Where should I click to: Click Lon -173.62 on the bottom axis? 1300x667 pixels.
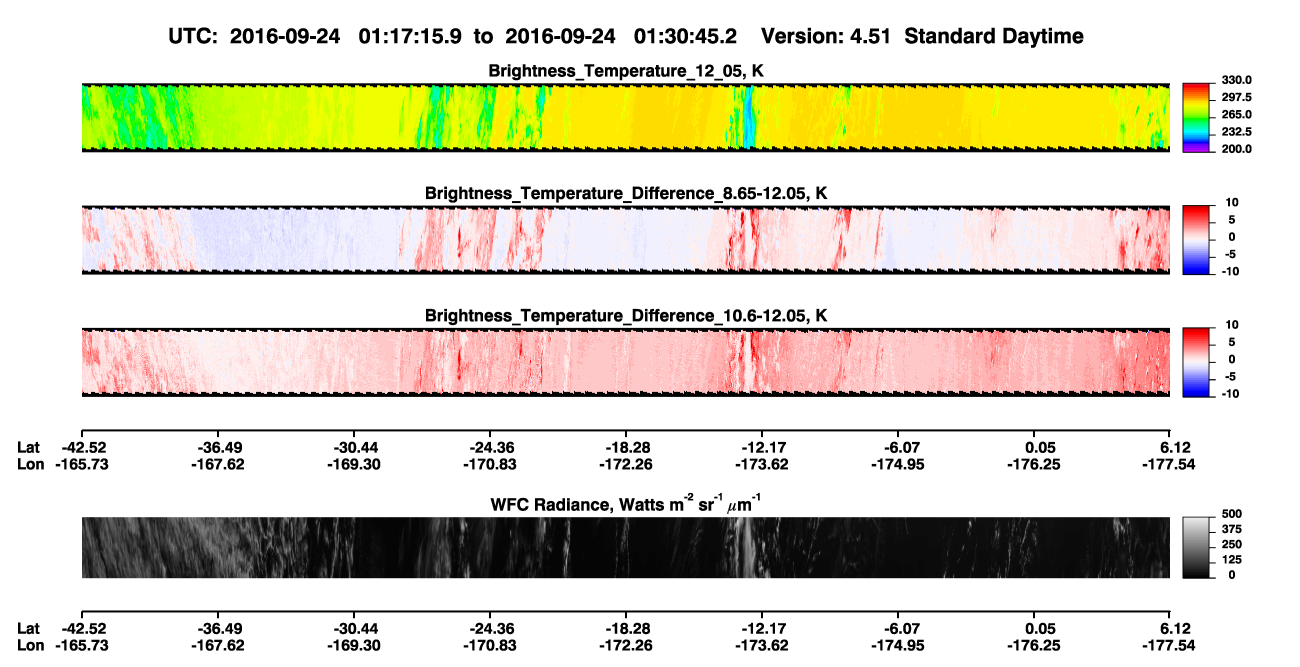(x=762, y=645)
